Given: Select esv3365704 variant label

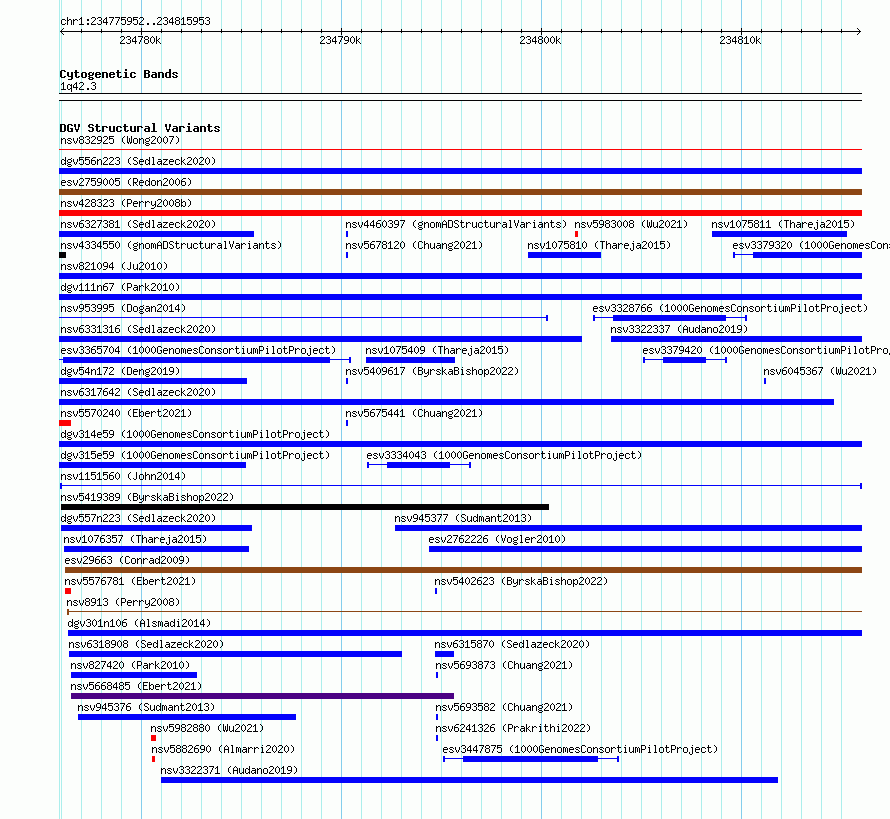Looking at the screenshot, I should pyautogui.click(x=198, y=350).
